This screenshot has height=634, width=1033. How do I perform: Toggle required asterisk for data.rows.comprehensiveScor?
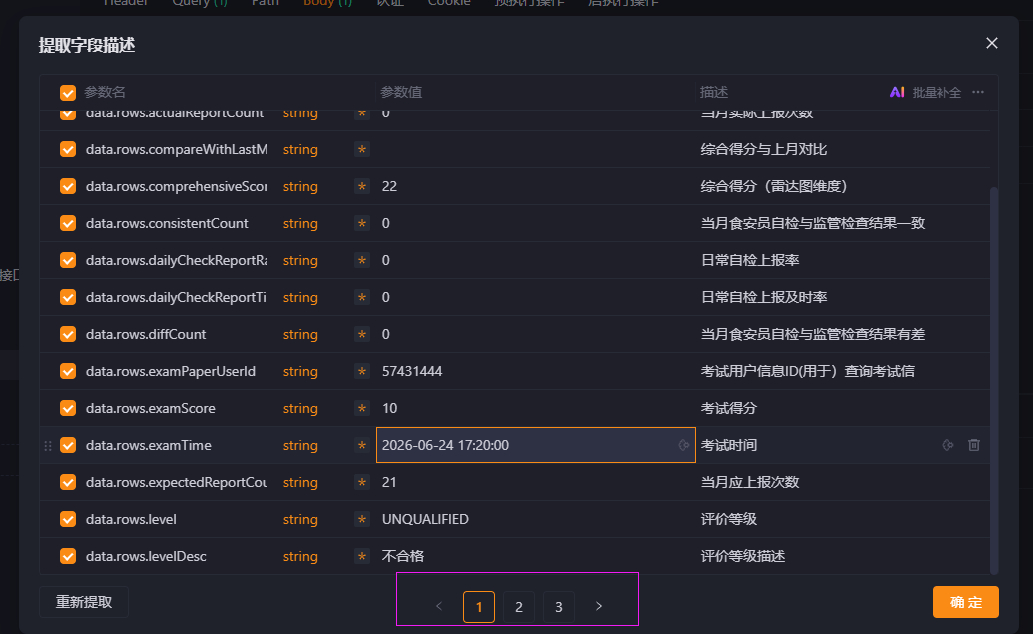pyautogui.click(x=362, y=187)
